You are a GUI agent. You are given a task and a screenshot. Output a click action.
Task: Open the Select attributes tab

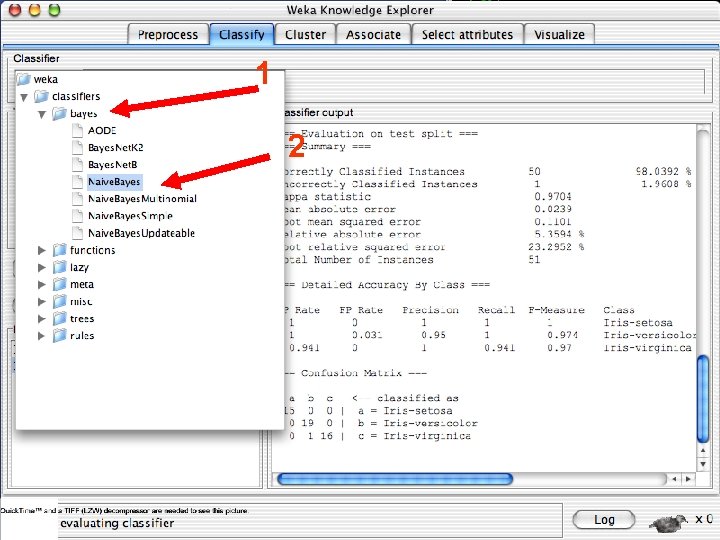click(x=467, y=35)
